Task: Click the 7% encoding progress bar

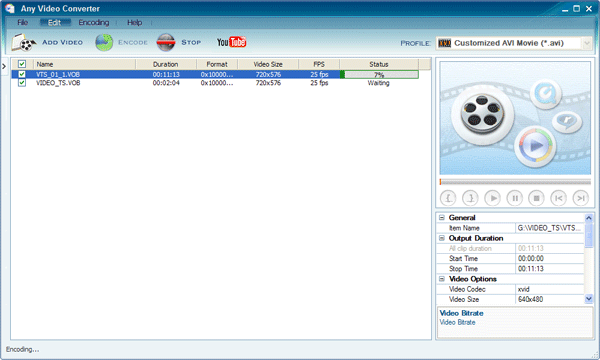Action: click(x=379, y=75)
